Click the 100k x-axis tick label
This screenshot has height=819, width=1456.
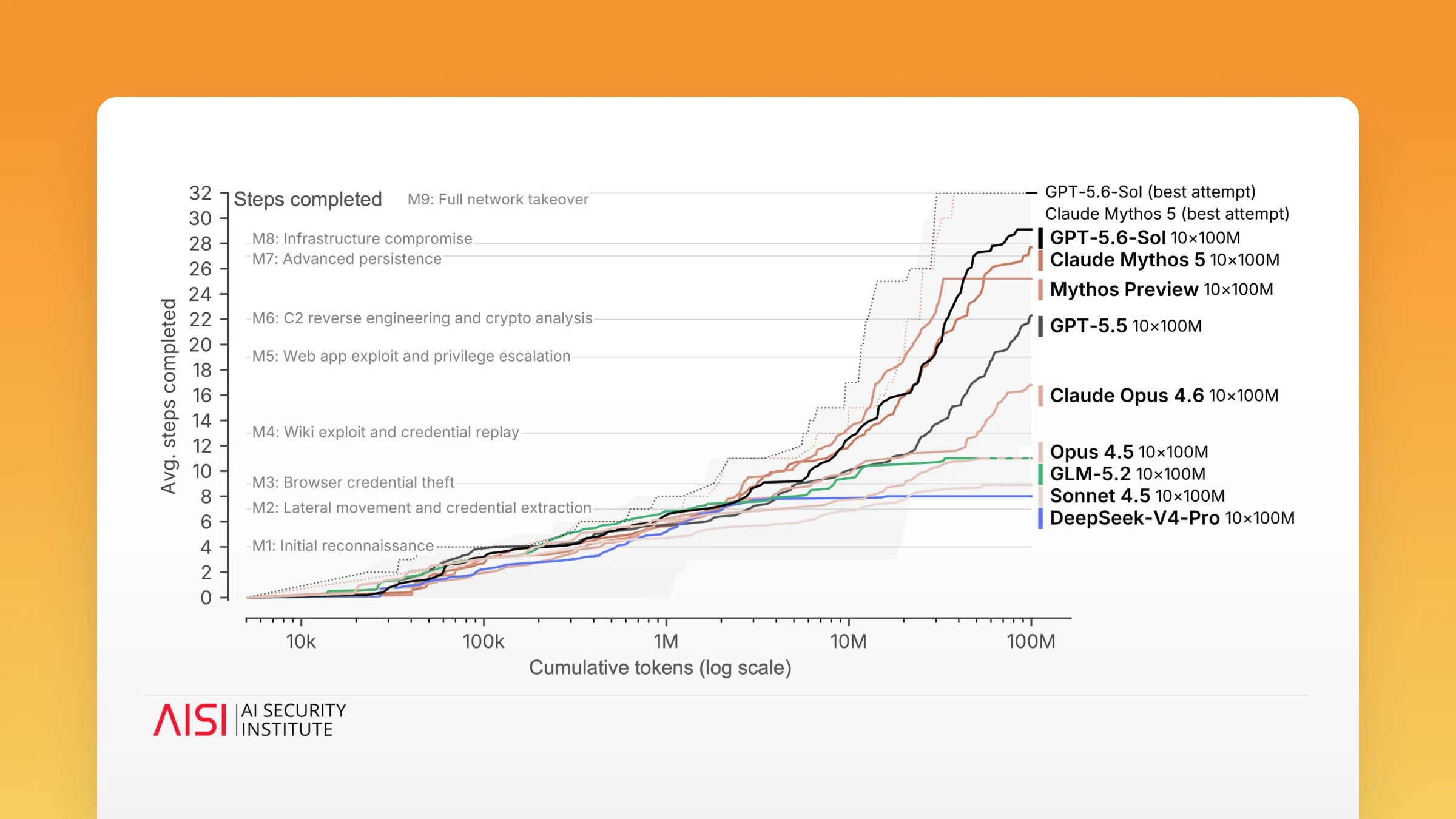pos(483,642)
